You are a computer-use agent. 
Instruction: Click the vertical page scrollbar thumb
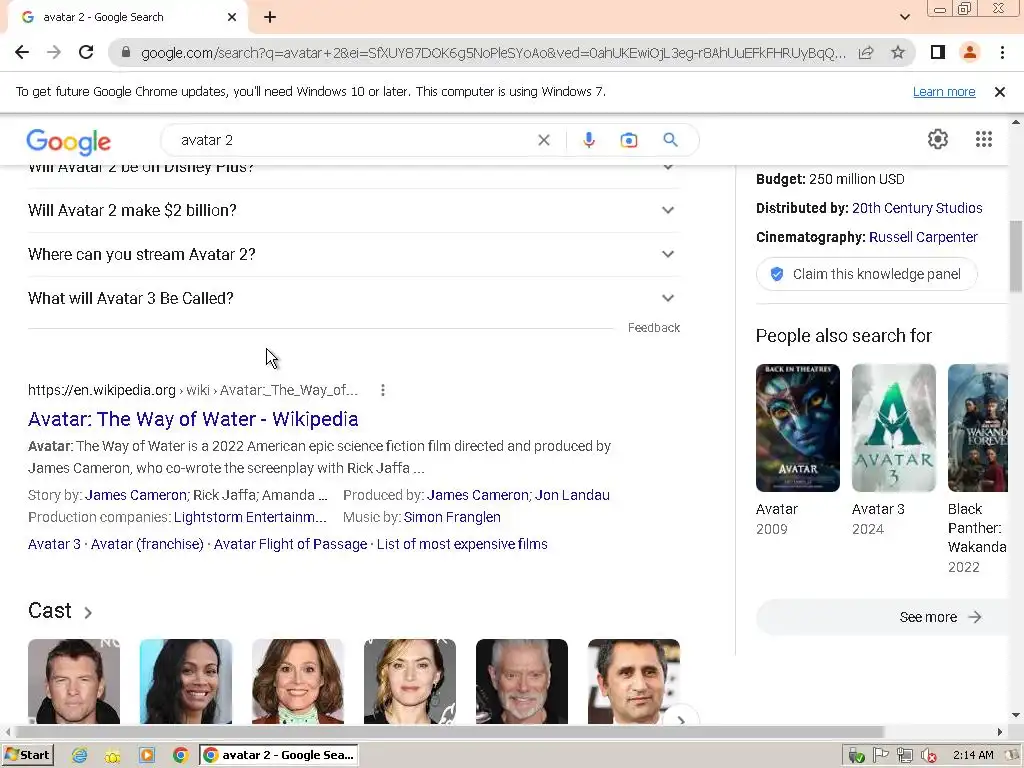click(1016, 257)
